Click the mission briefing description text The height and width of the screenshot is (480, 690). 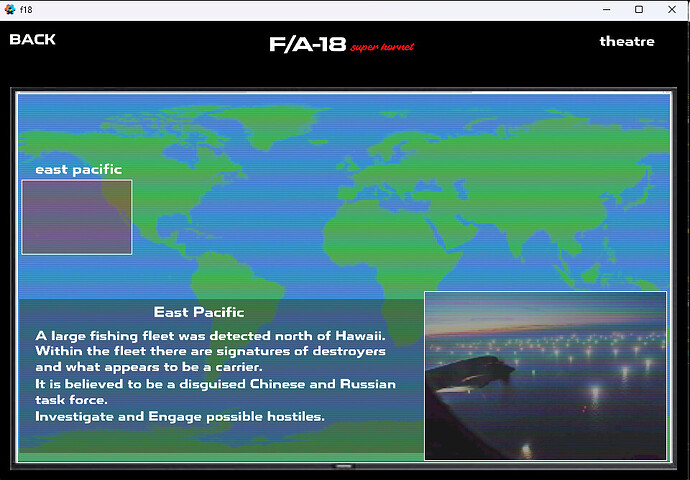coord(215,375)
